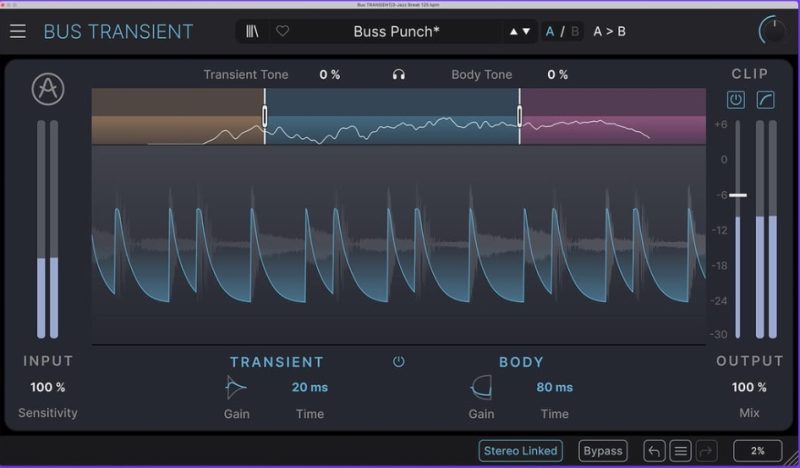Image resolution: width=800 pixels, height=468 pixels.
Task: Favorite the preset with heart icon
Action: (282, 31)
